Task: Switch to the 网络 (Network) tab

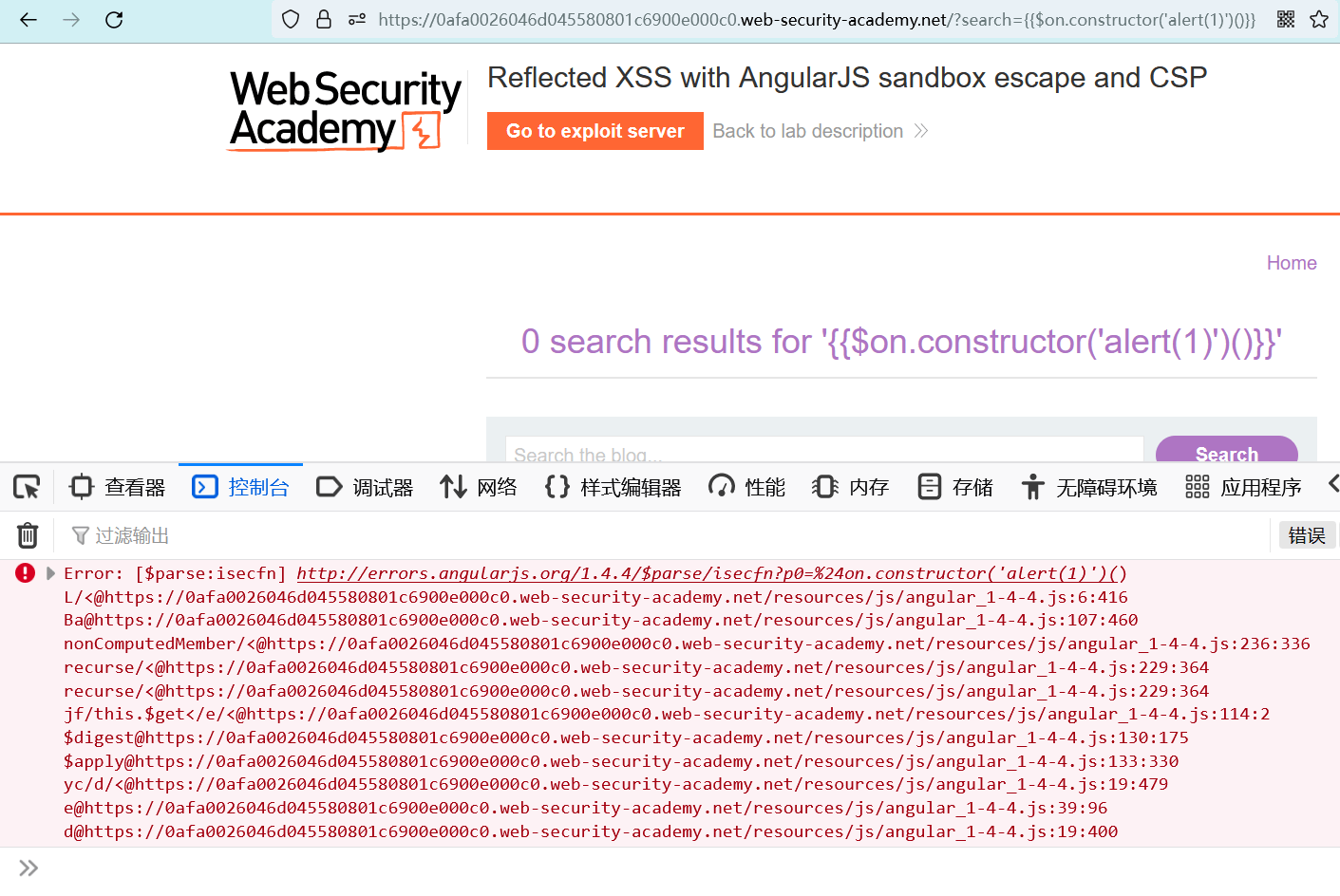Action: 479,487
